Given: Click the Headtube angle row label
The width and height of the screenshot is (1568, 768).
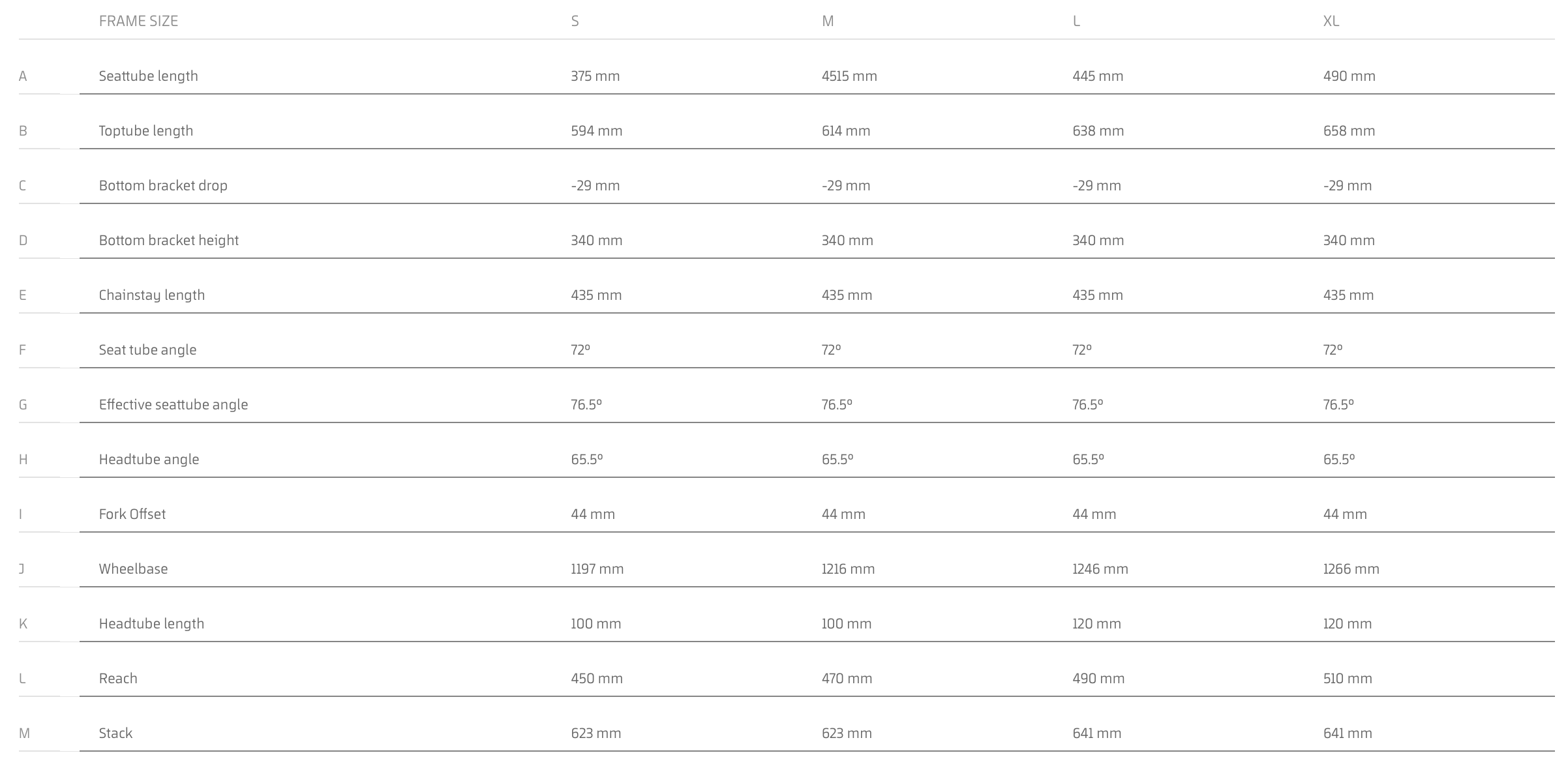Looking at the screenshot, I should click(x=149, y=459).
